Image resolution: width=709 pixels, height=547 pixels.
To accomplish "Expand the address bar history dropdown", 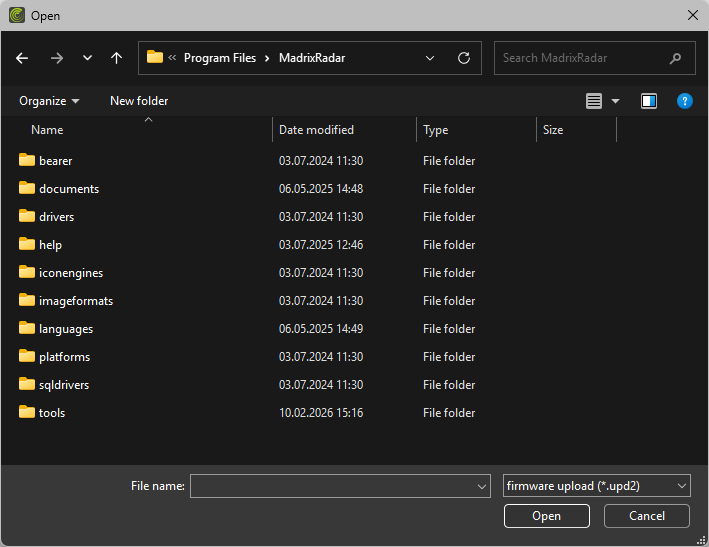I will click(430, 58).
